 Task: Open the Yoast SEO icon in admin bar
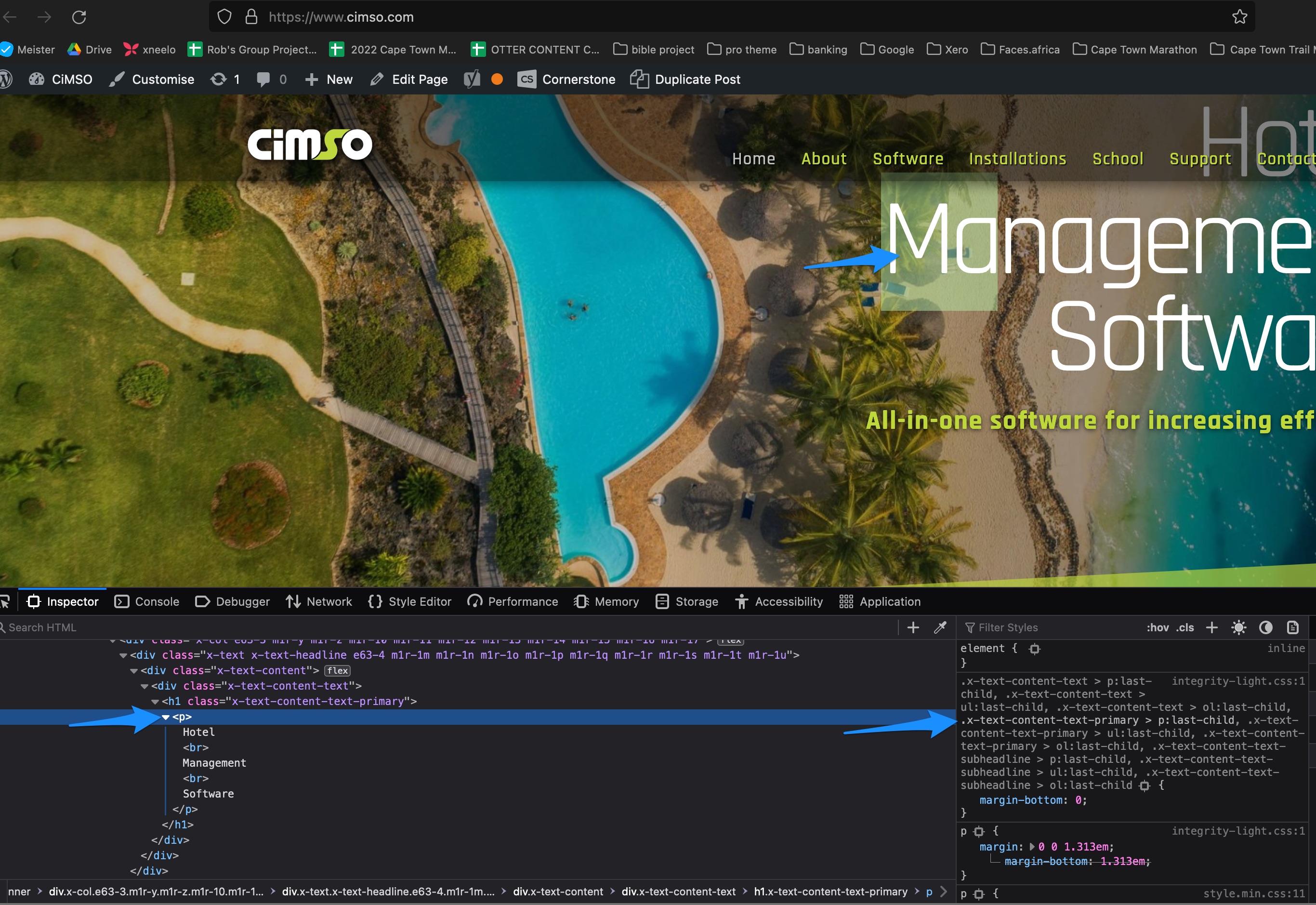pos(472,80)
